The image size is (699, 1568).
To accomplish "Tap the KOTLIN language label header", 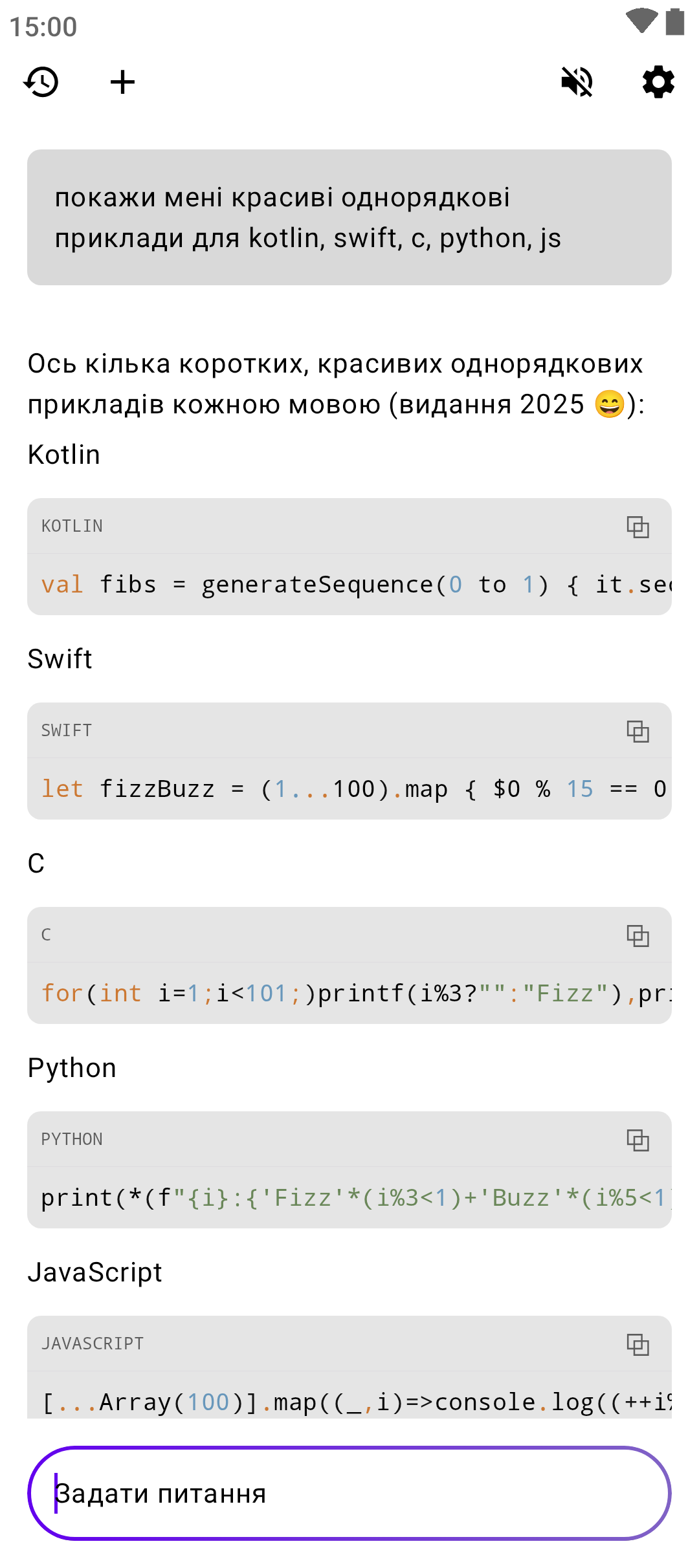I will pyautogui.click(x=72, y=527).
